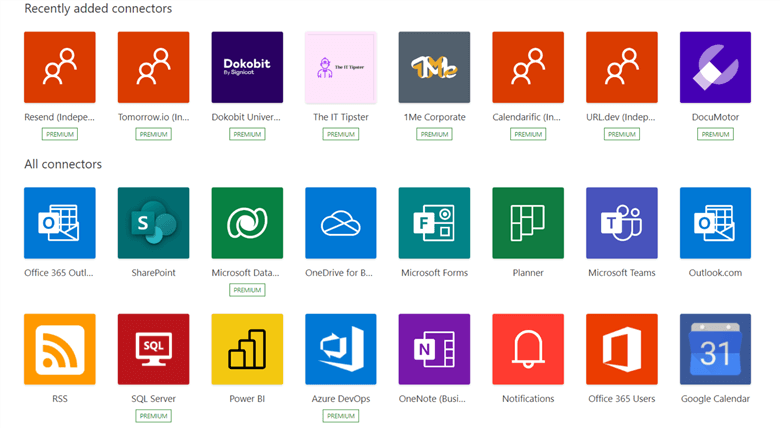Viewport: 780px width, 428px height.
Task: Click the 'All connectors' heading
Action: (63, 164)
